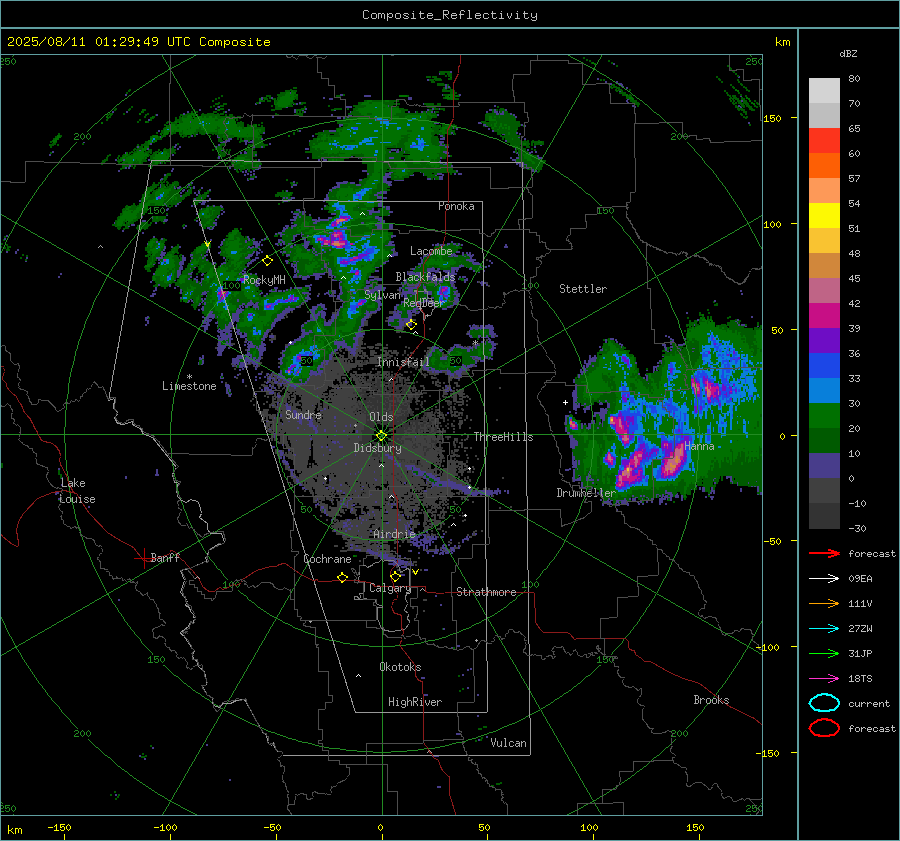Viewport: 900px width, 841px height.
Task: Click the Lacombe city label
Action: 431,251
